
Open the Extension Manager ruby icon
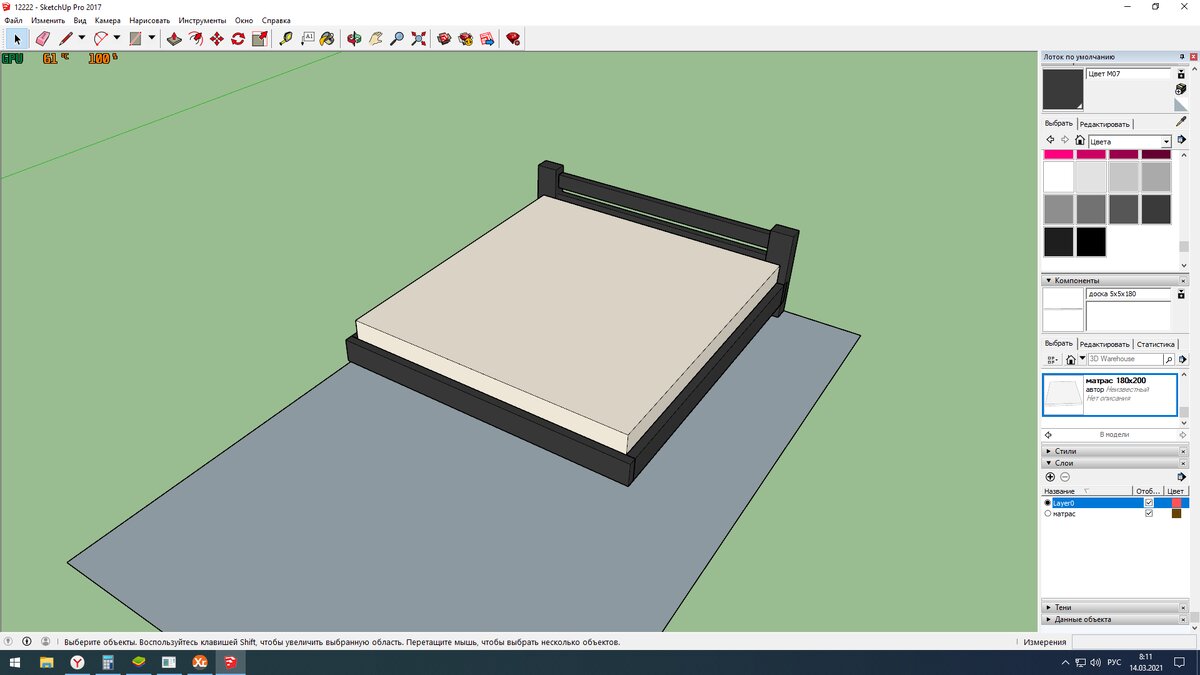513,39
